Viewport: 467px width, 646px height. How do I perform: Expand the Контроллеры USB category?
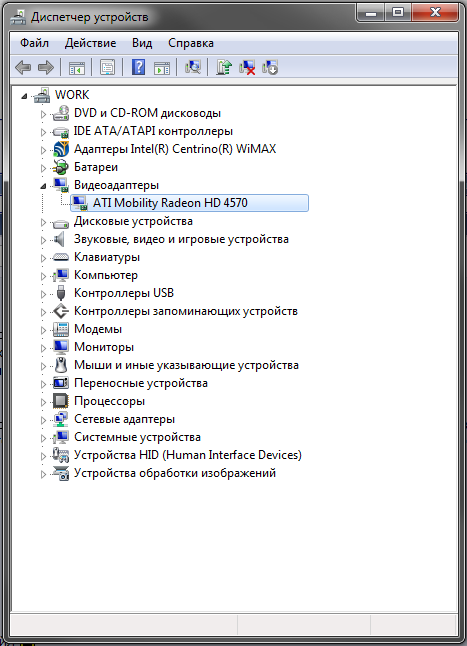(43, 294)
